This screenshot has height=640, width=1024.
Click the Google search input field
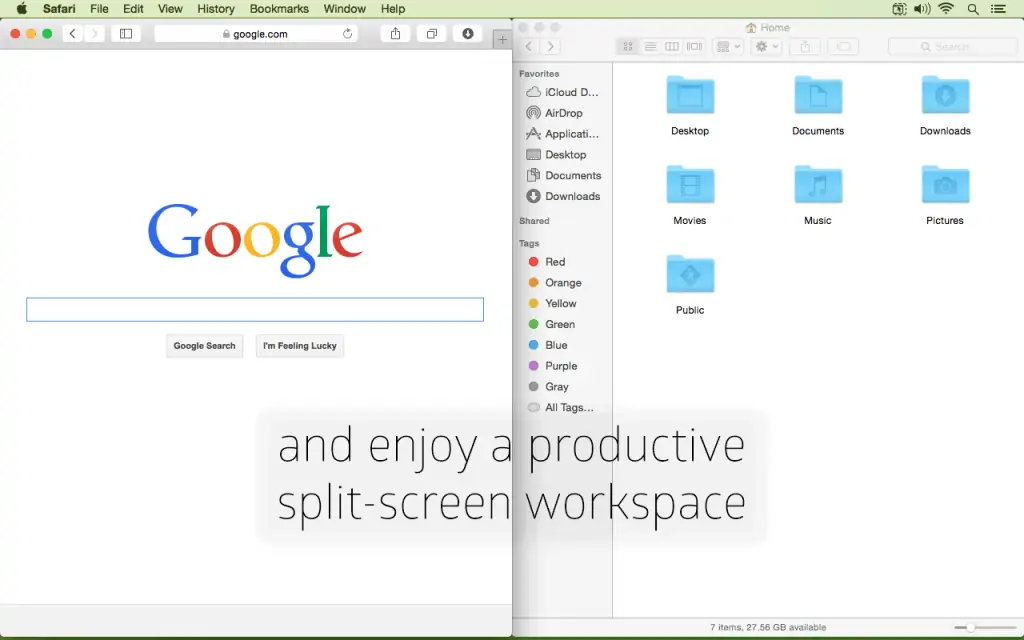click(255, 310)
